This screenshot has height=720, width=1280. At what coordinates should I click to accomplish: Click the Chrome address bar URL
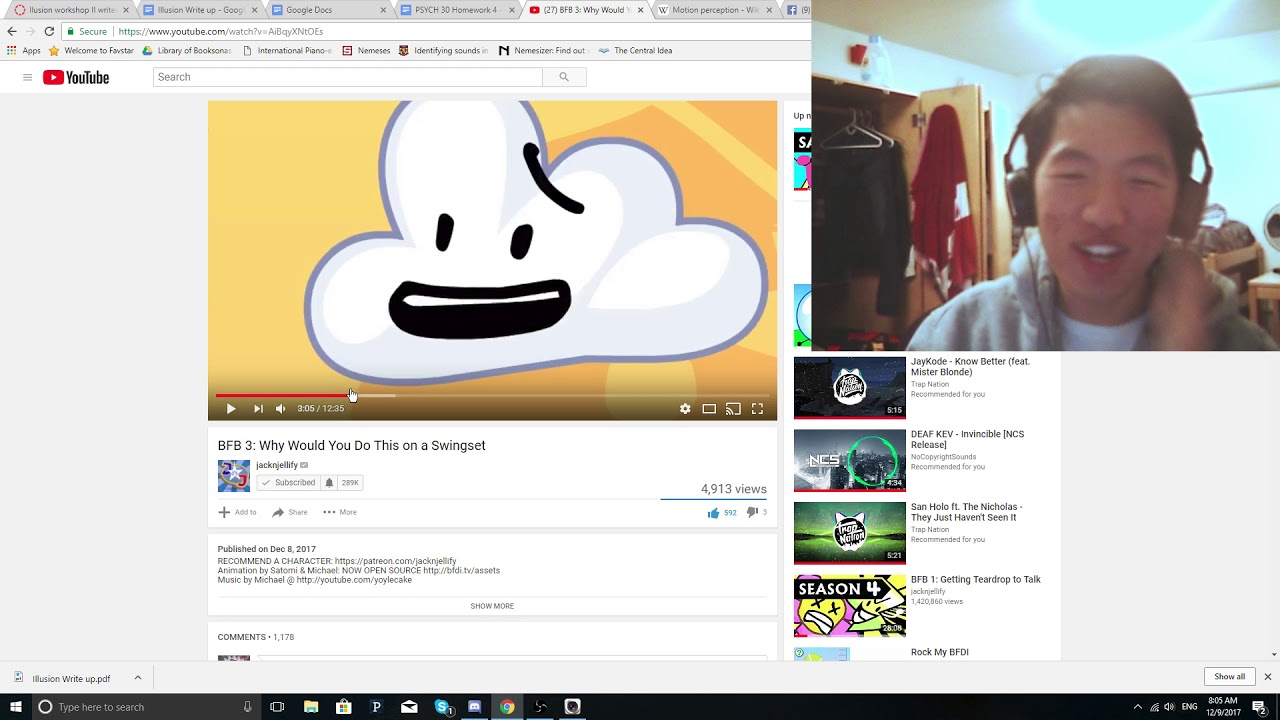tap(220, 31)
